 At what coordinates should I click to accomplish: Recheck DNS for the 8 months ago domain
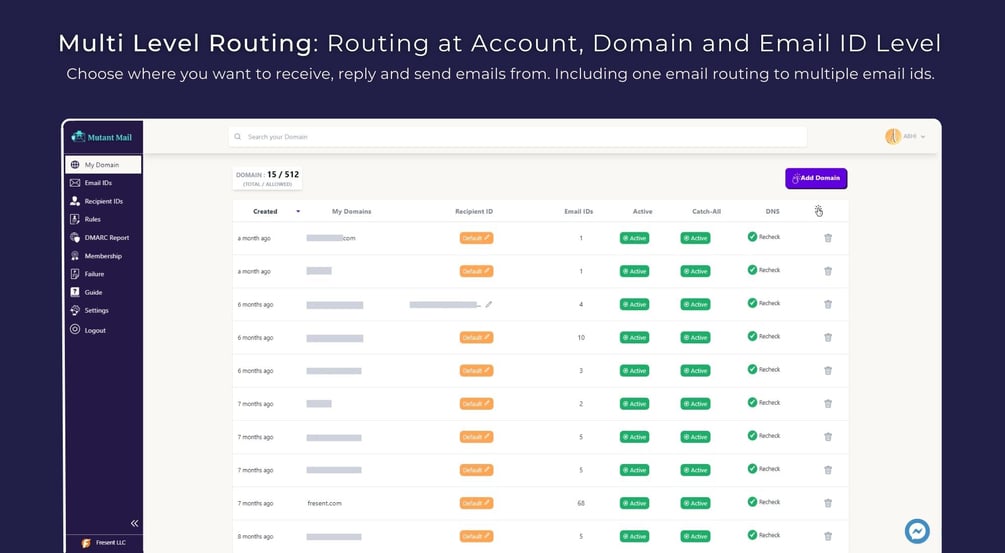click(763, 535)
